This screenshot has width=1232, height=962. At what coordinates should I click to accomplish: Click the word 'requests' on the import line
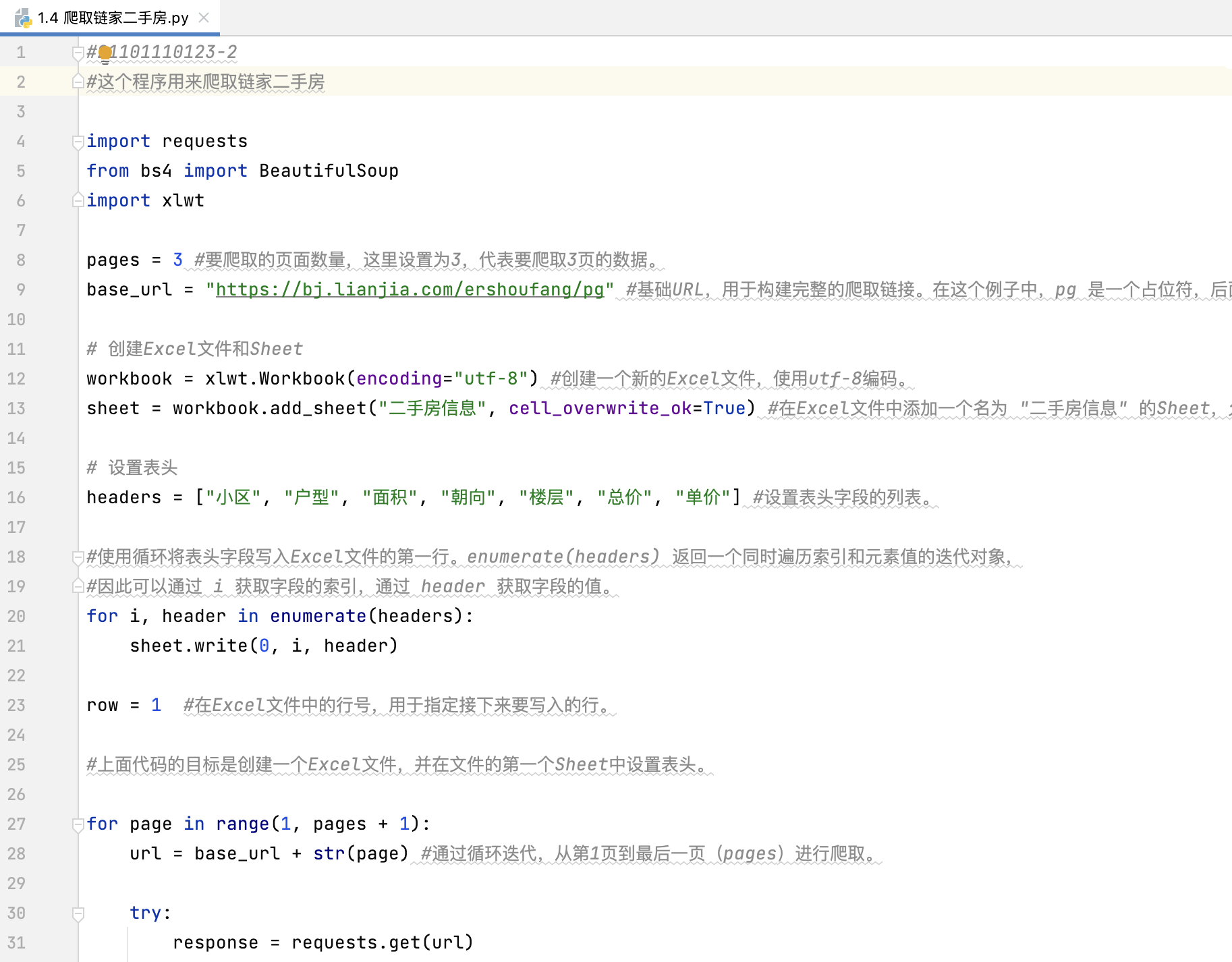pos(204,141)
